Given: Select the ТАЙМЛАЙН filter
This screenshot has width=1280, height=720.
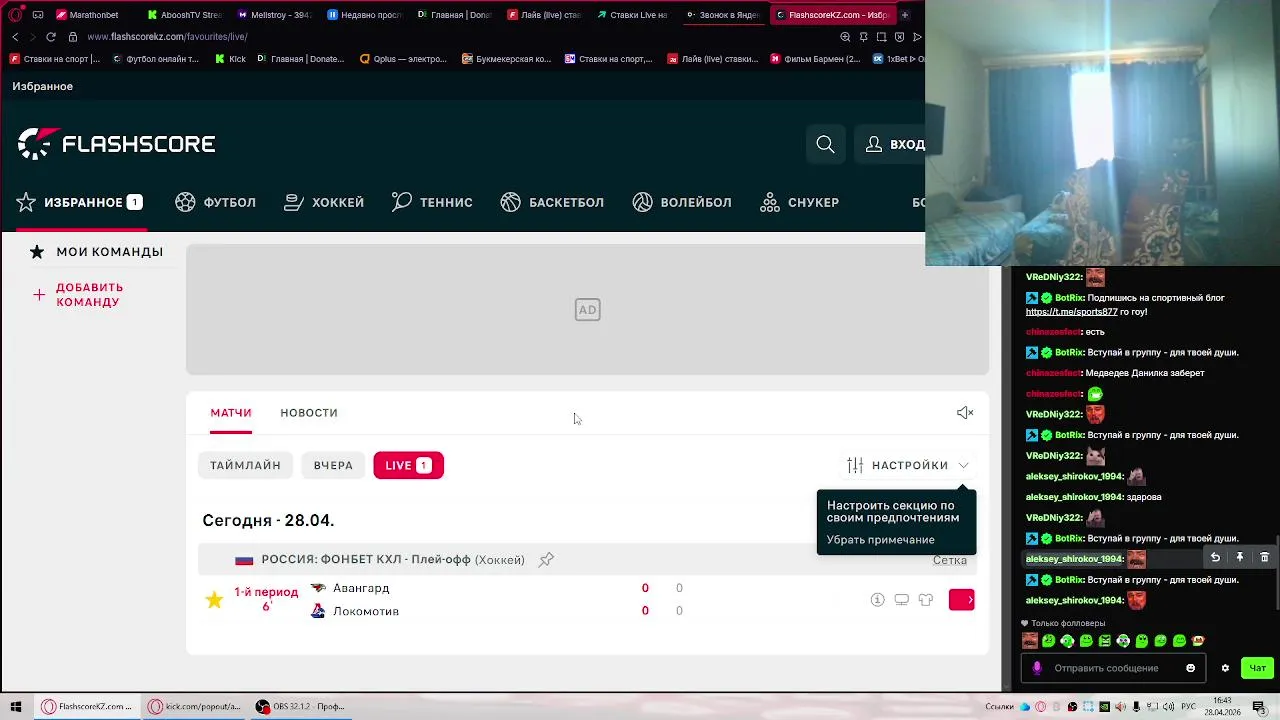Looking at the screenshot, I should (x=245, y=465).
